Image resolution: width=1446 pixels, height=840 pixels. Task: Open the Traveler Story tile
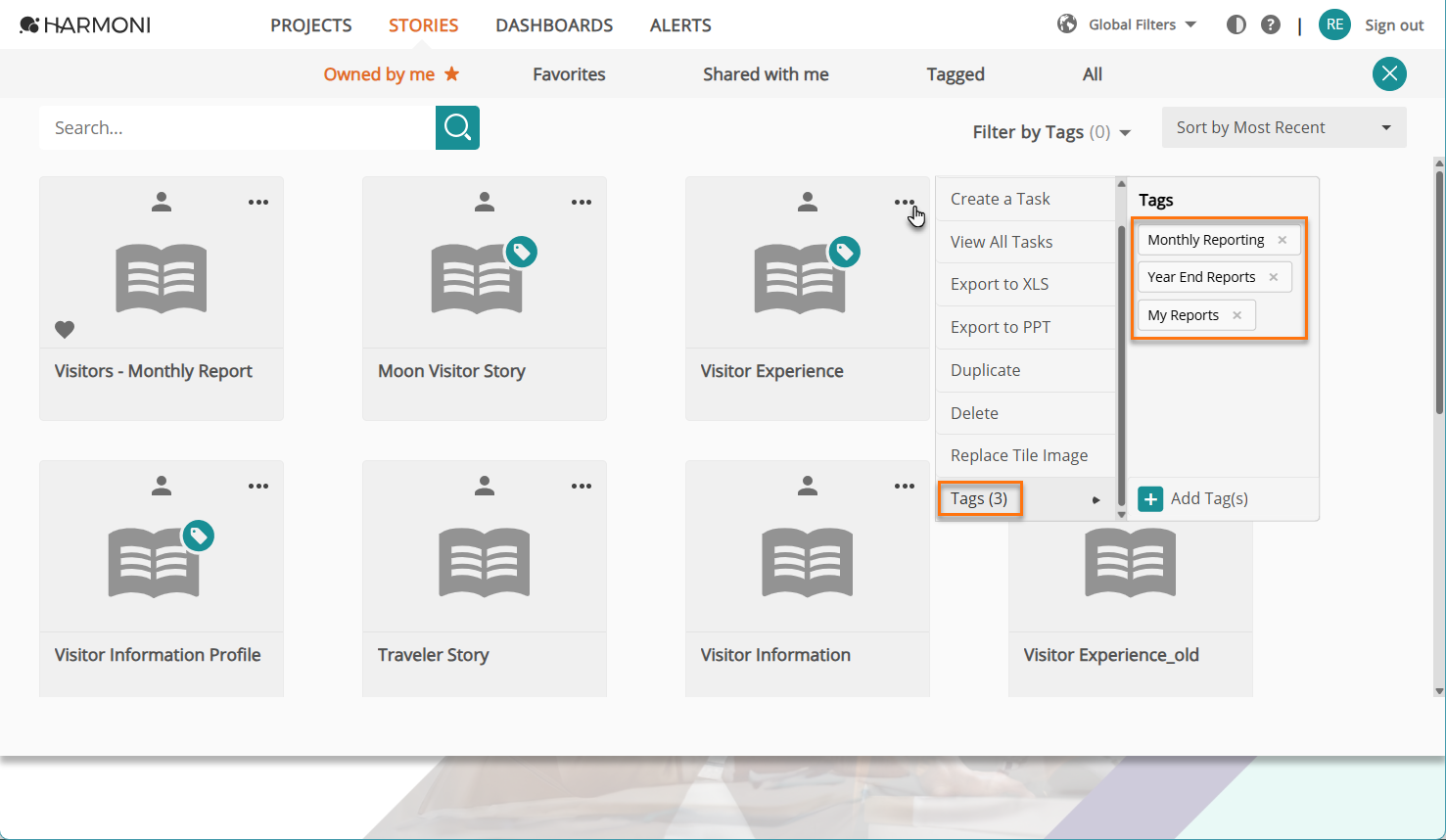click(x=485, y=579)
